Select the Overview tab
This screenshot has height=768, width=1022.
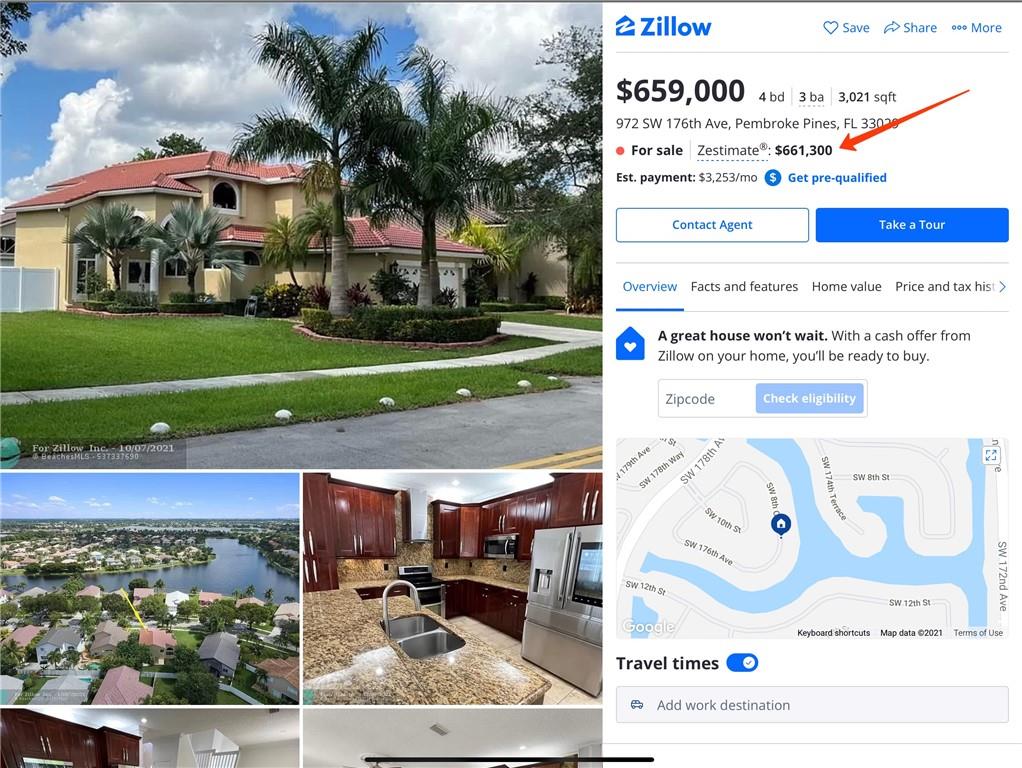650,287
